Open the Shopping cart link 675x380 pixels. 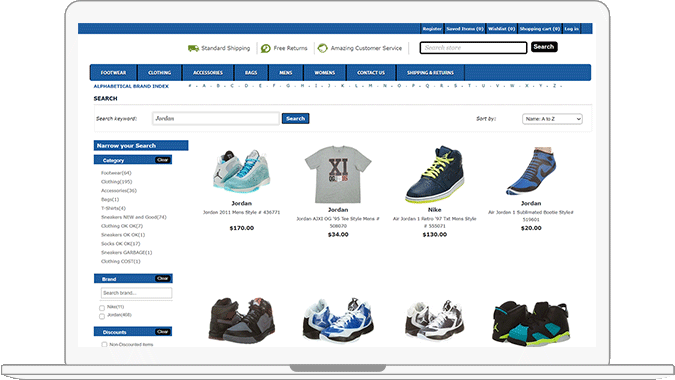point(539,29)
